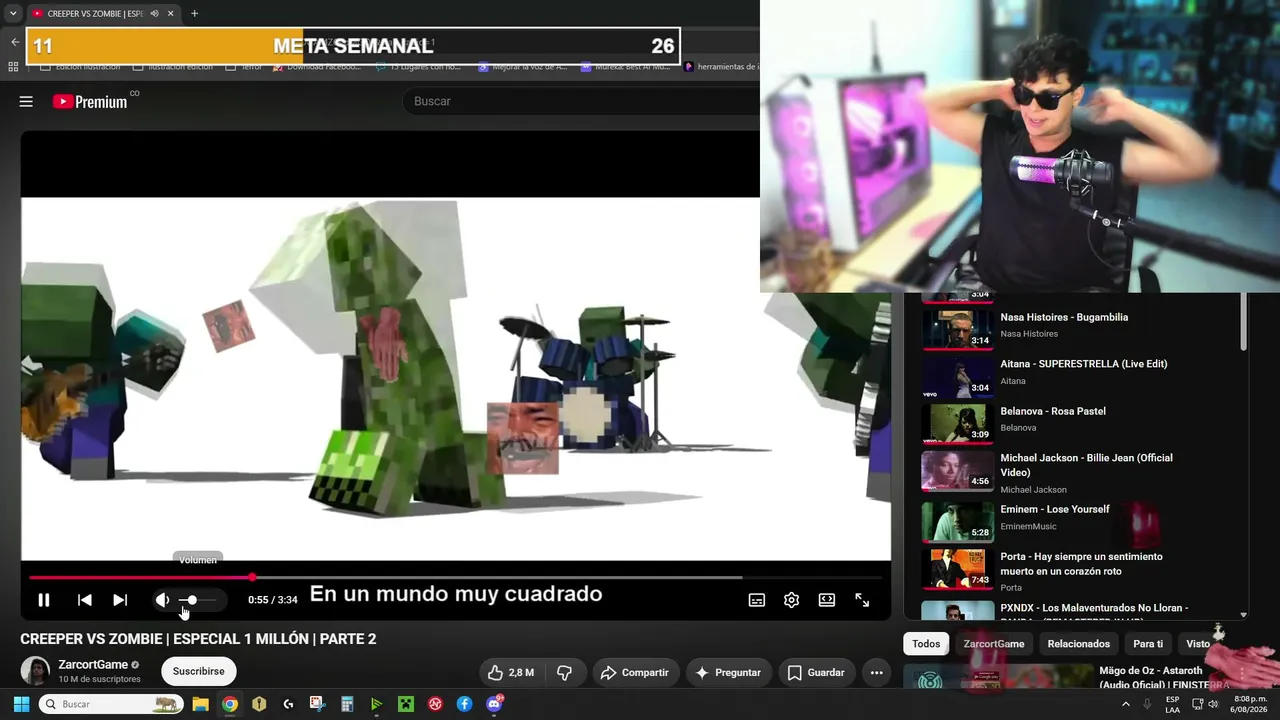Screen dimensions: 1280x720
Task: Play Porta - Hay siempre un sentimiento video
Action: coord(957,568)
